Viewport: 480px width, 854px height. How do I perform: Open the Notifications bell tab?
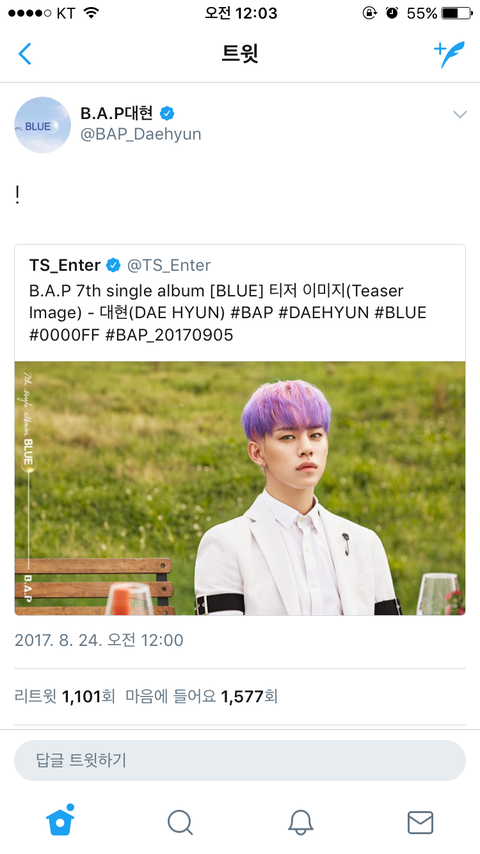pyautogui.click(x=300, y=822)
